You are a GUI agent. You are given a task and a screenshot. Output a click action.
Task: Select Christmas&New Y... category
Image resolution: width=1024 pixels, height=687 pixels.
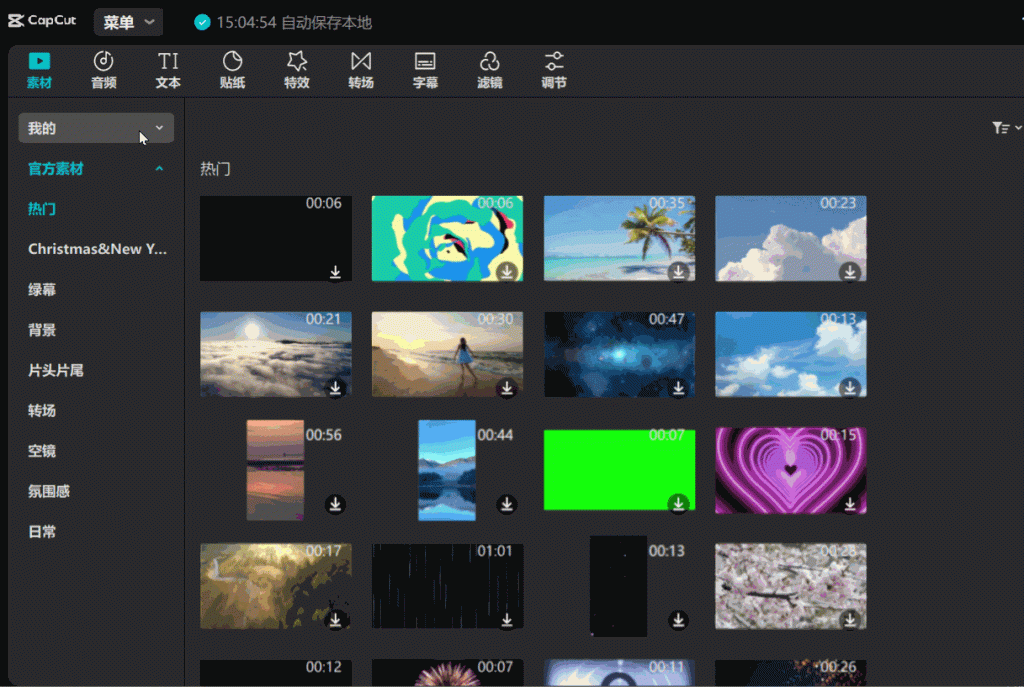[x=97, y=249]
